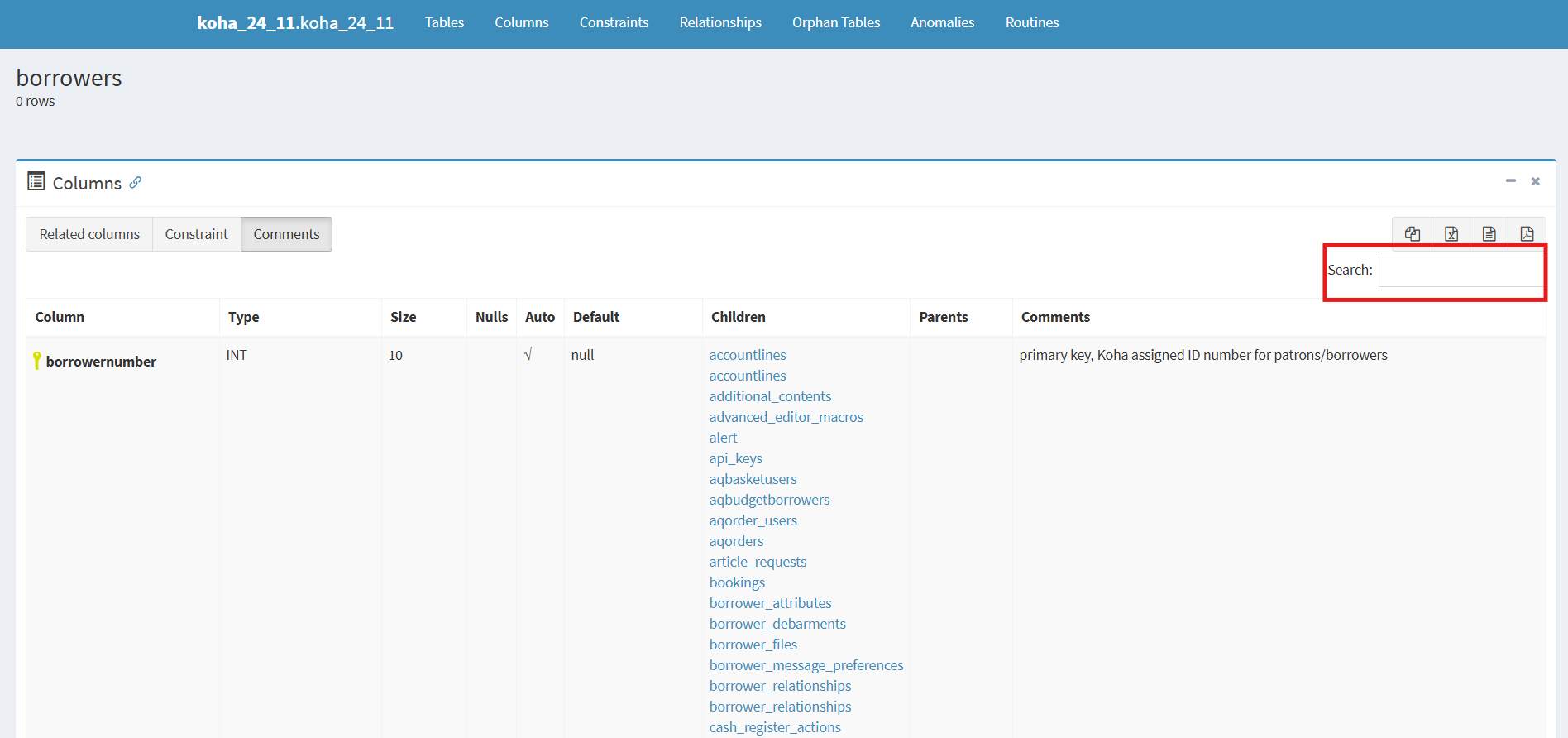The height and width of the screenshot is (738, 1568).
Task: Sort by the Default column header
Action: point(633,317)
